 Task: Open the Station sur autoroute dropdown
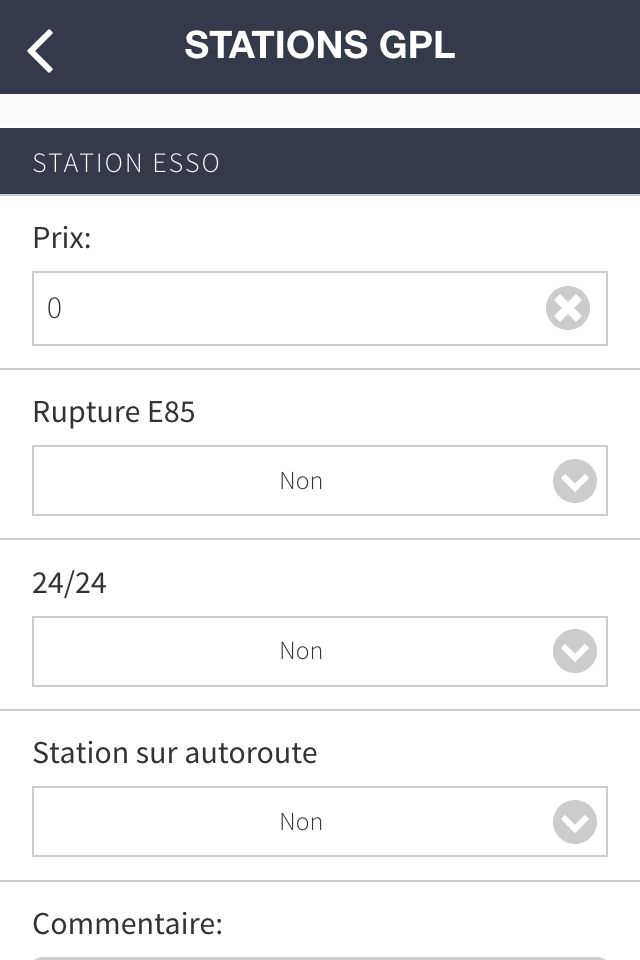click(320, 822)
